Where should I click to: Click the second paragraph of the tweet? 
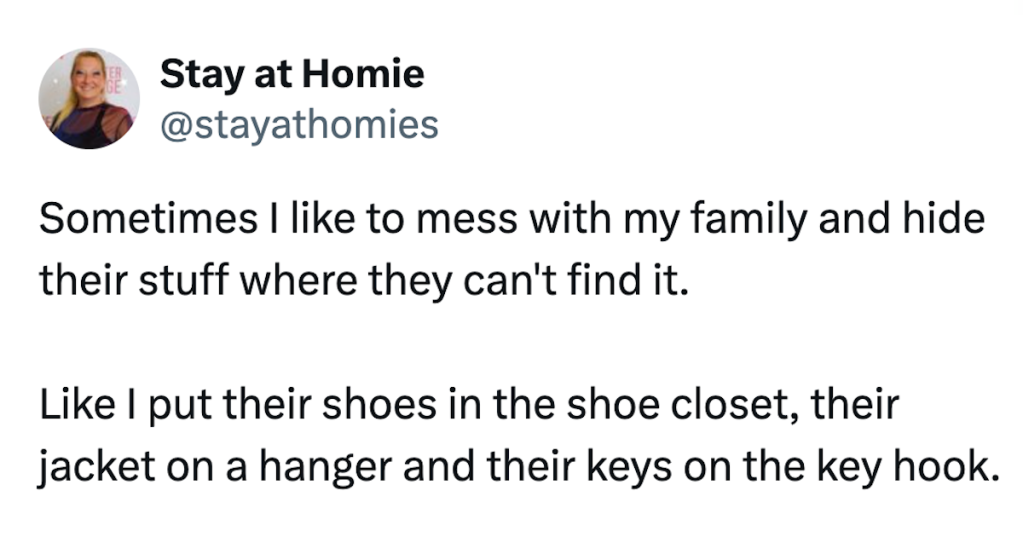[519, 435]
